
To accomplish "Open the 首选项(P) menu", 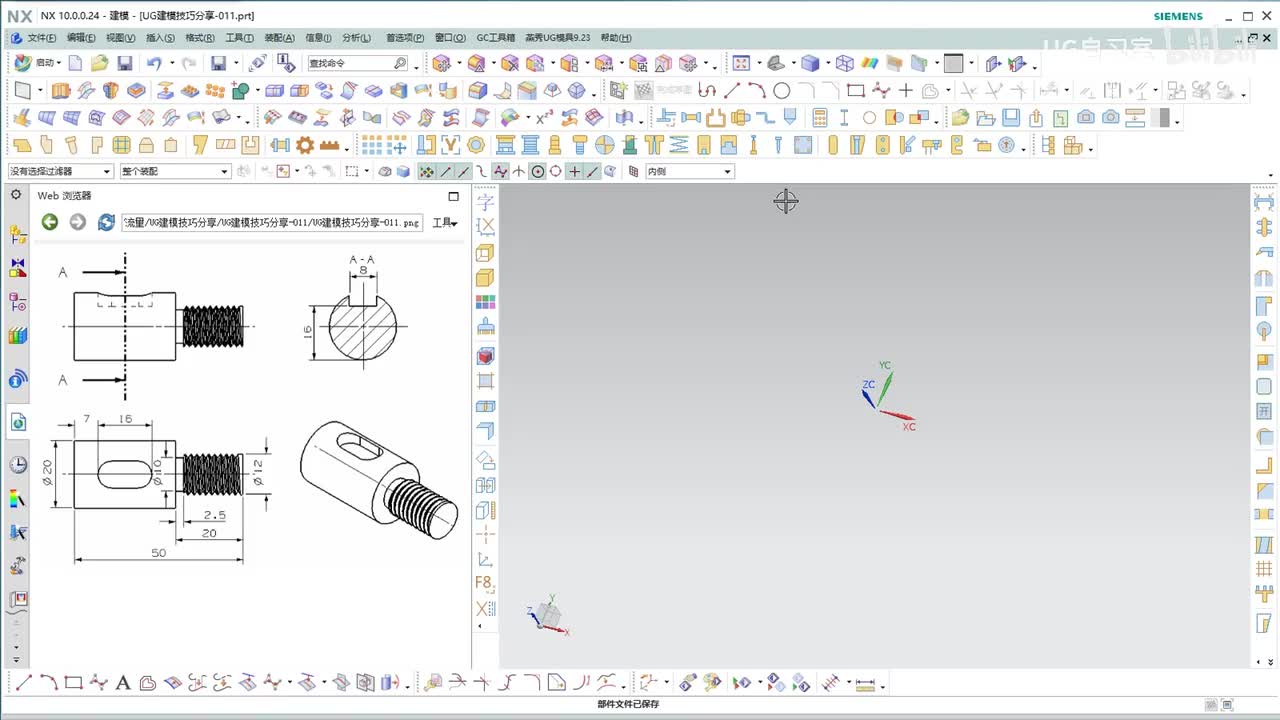I will [x=405, y=38].
